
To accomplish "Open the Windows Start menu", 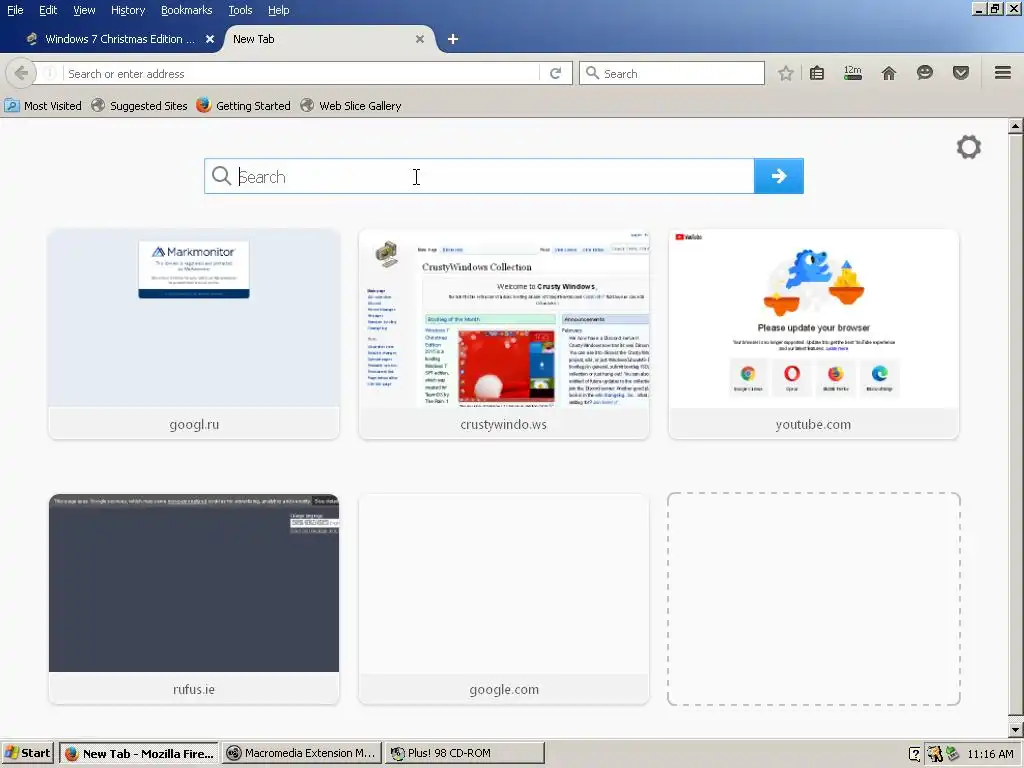I will (x=27, y=753).
